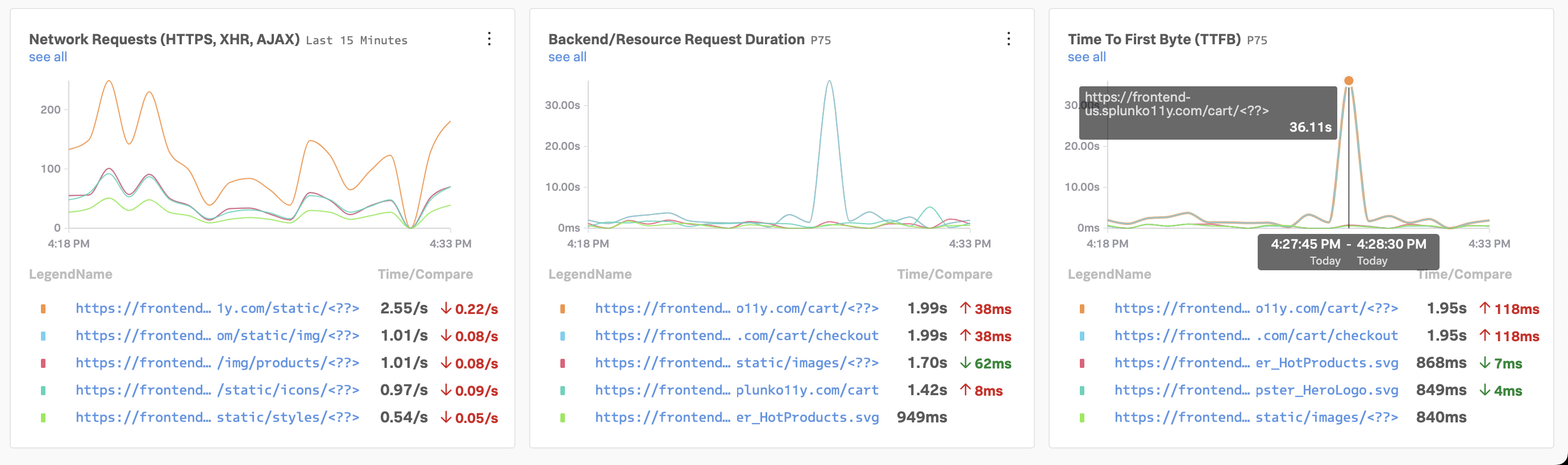
Task: Sort by Time/Compare in Backend Duration panel
Action: 944,274
